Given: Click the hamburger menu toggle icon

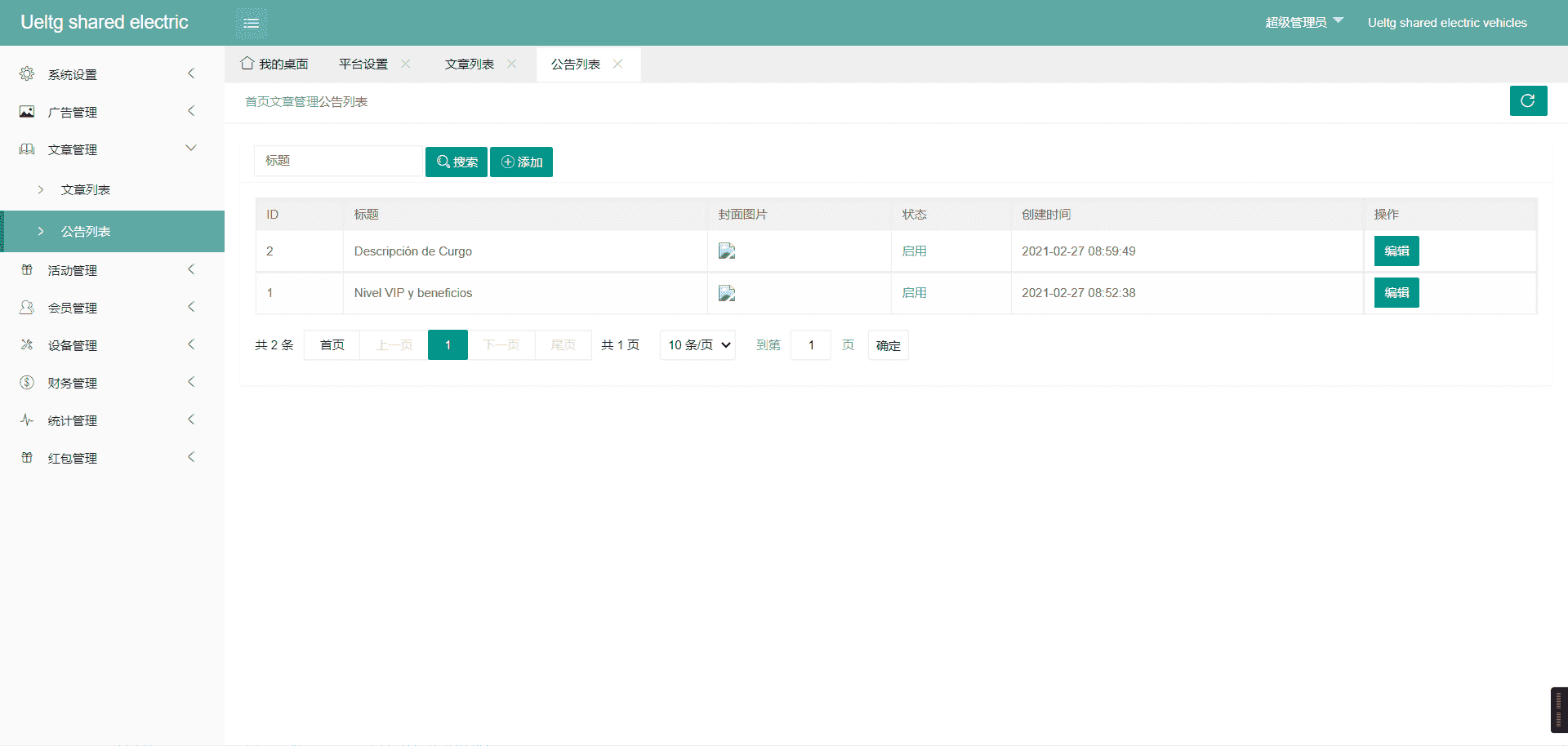Looking at the screenshot, I should [252, 23].
